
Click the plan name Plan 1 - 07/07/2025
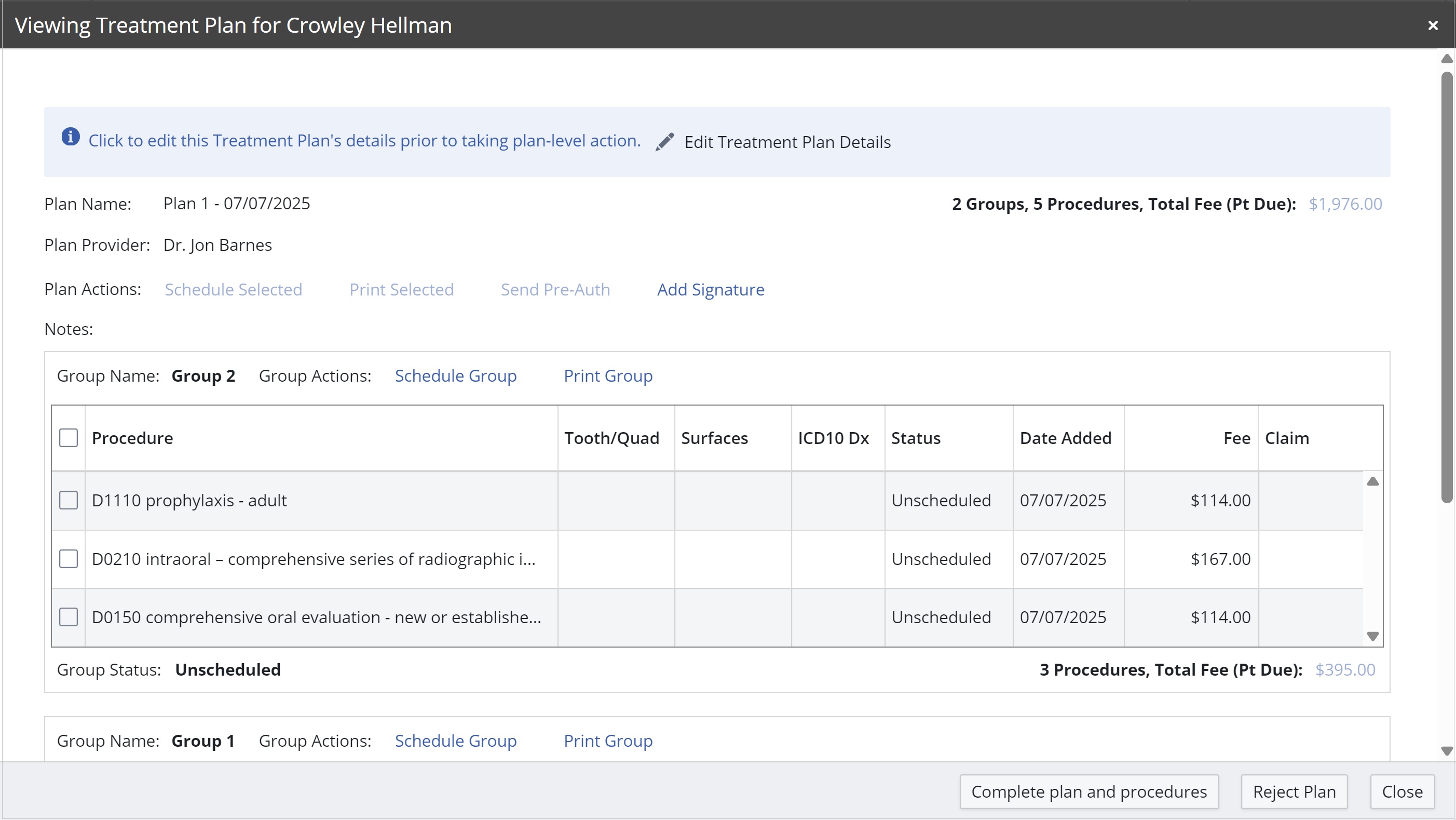pos(237,203)
